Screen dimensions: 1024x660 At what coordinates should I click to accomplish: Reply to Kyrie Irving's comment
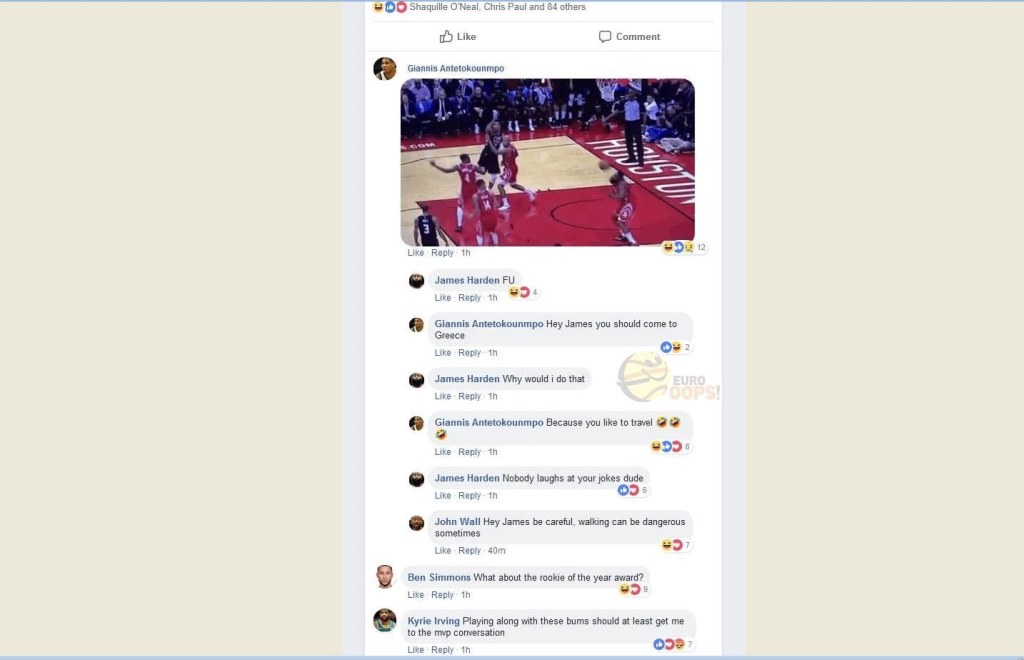coord(442,650)
